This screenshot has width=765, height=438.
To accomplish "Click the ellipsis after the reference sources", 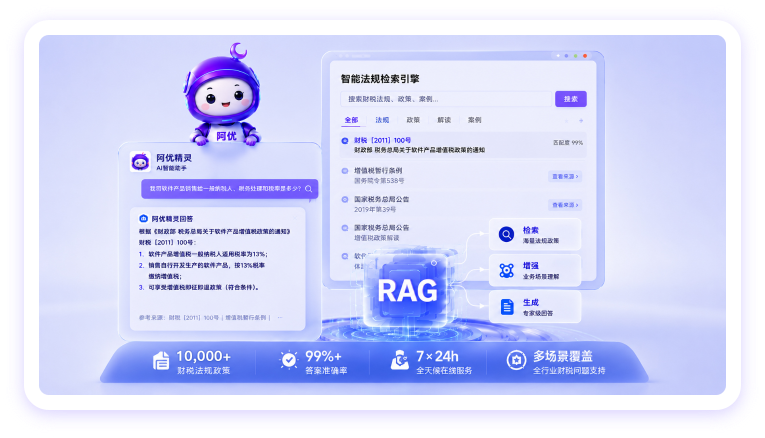I will pos(280,318).
